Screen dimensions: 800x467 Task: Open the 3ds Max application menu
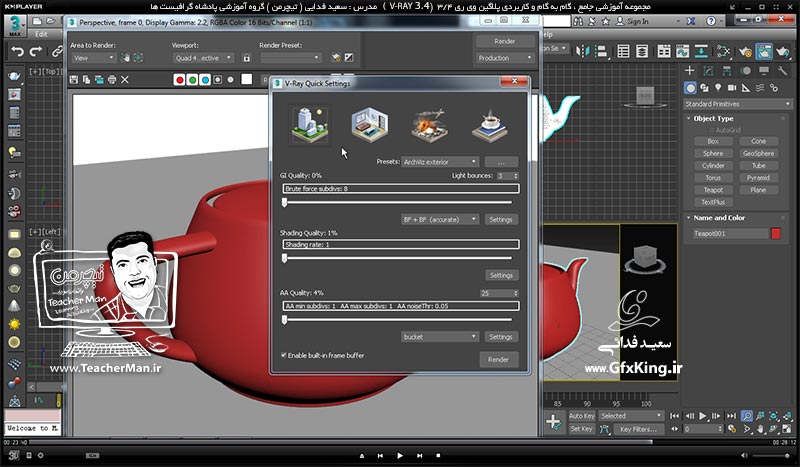15,24
